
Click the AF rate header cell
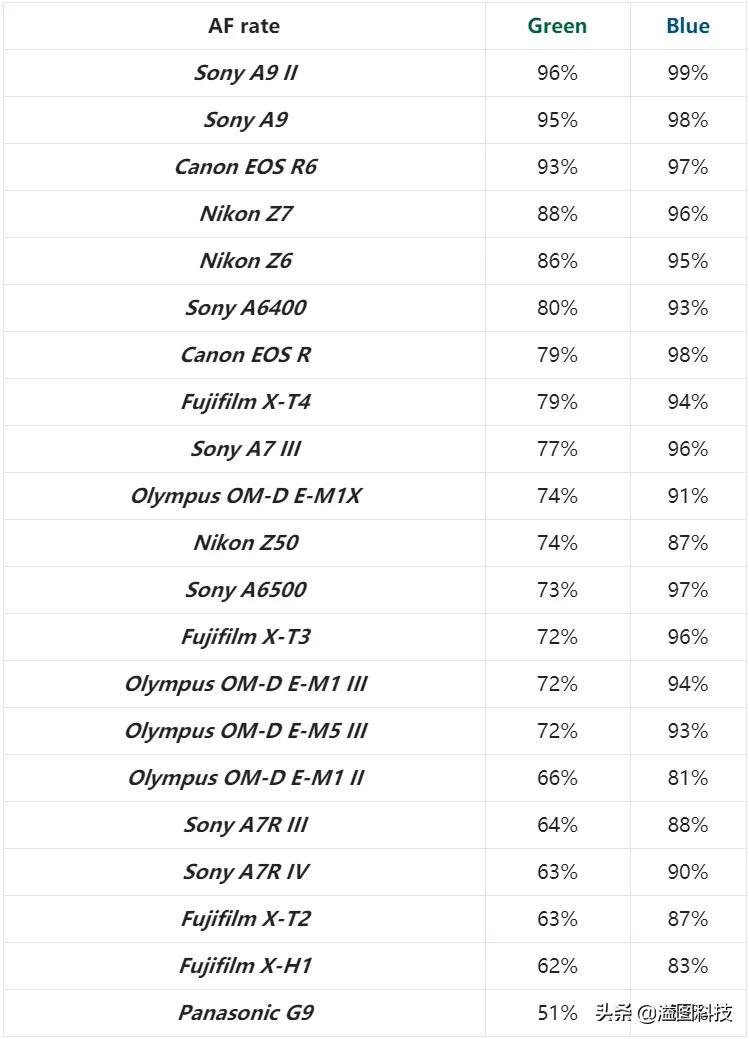tap(244, 26)
